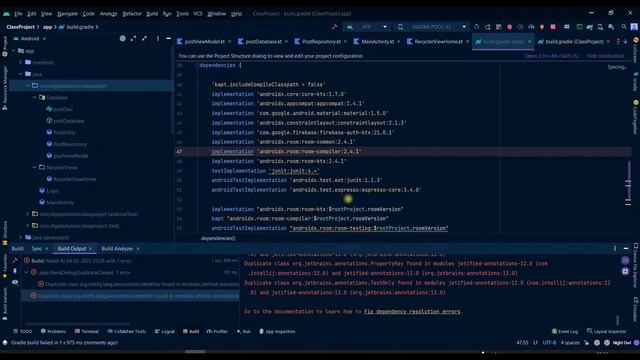640x360 pixels.
Task: Toggle the Profiler tool window
Action: [x=217, y=331]
